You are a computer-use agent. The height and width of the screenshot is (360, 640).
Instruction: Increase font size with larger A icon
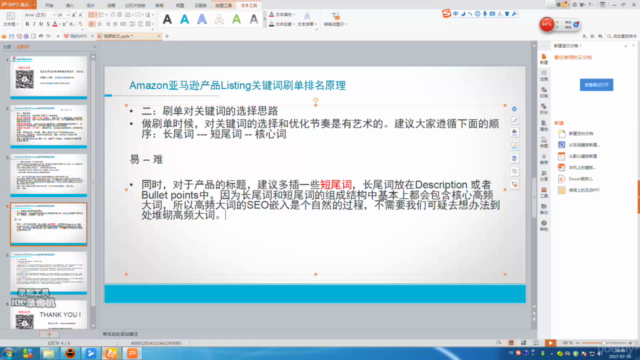[74, 15]
